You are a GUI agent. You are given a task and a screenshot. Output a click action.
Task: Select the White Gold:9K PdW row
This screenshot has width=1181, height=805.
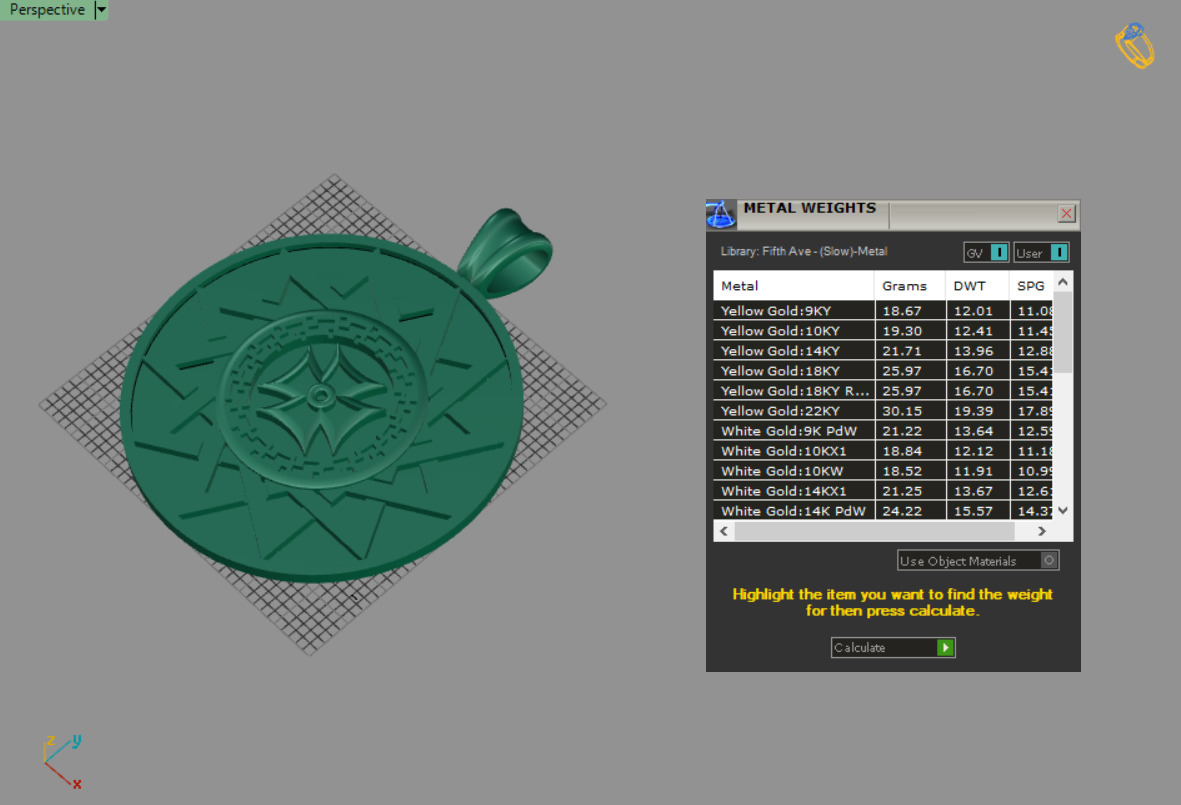click(883, 431)
